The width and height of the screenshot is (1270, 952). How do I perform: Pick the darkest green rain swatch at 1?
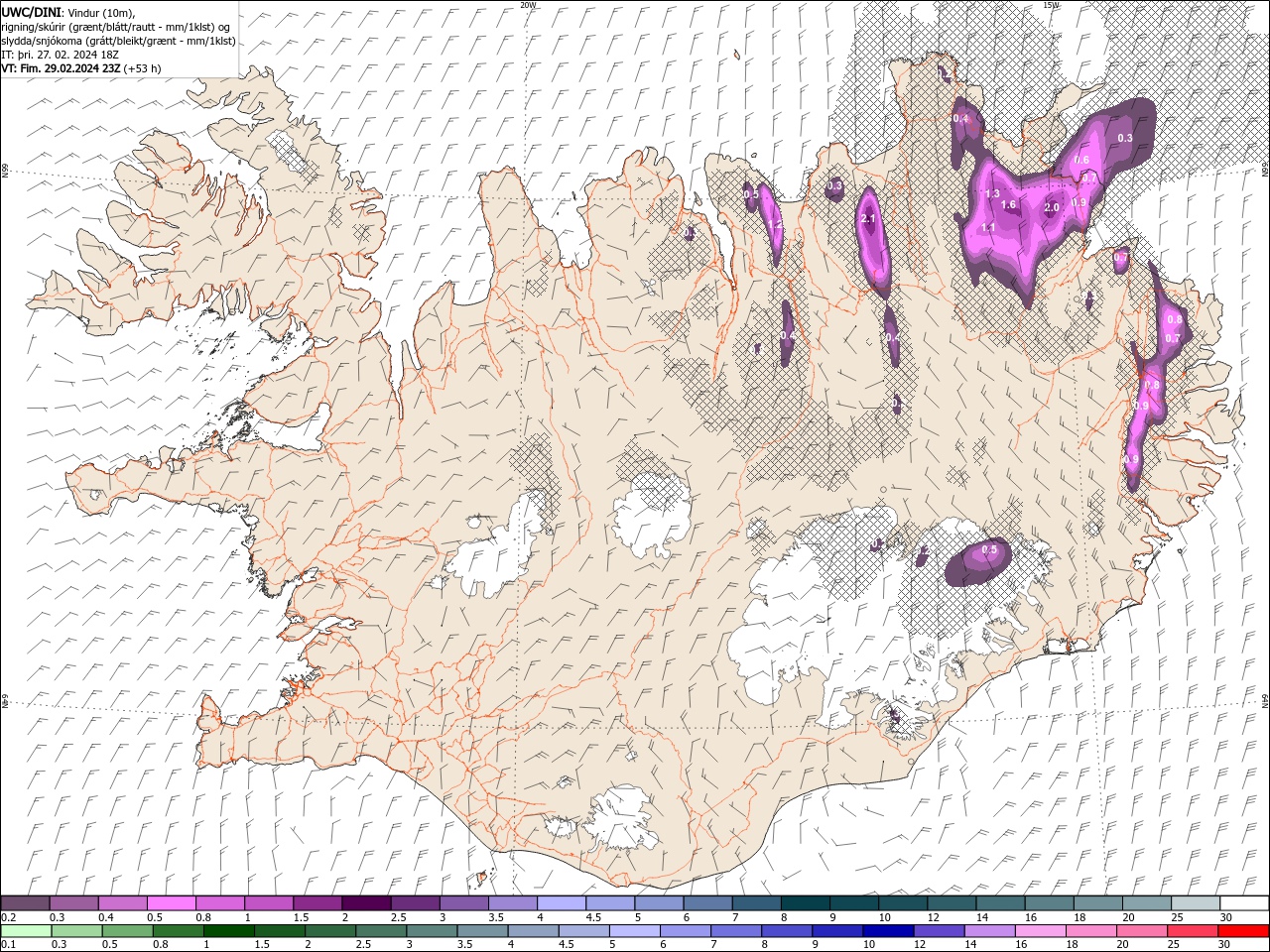tap(229, 931)
